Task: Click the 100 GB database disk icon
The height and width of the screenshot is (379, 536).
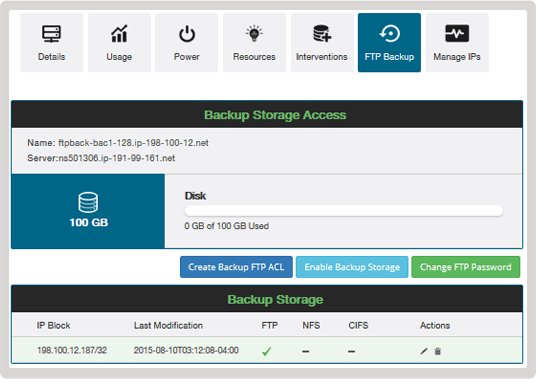Action: coord(88,202)
